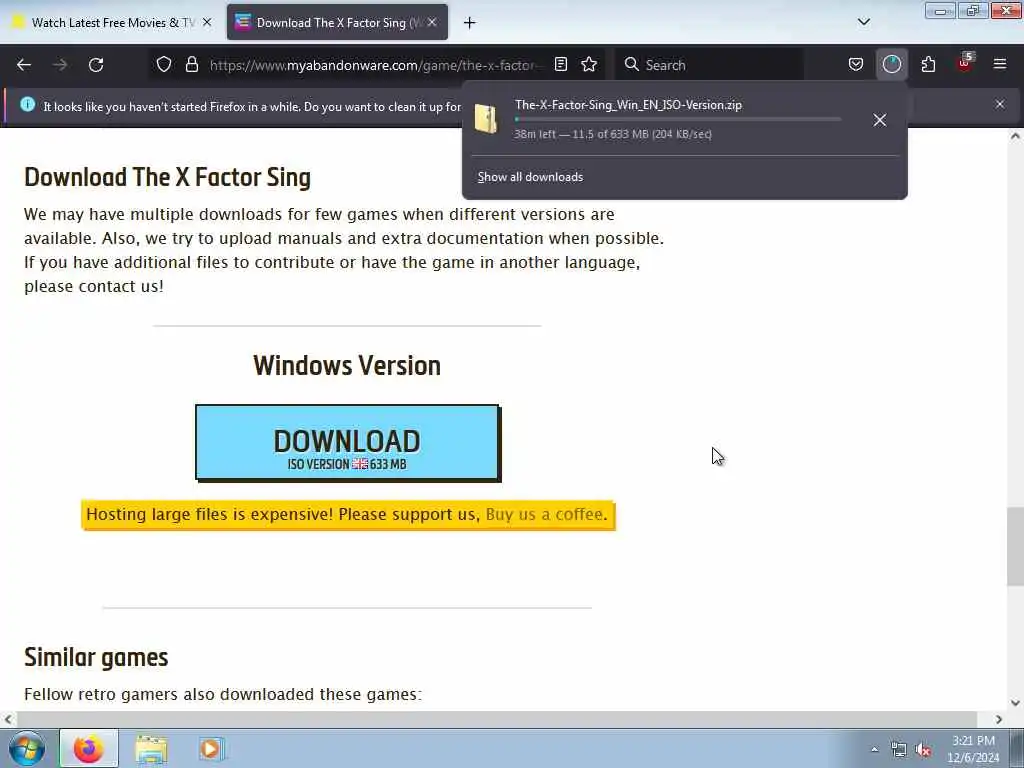Image resolution: width=1024 pixels, height=768 pixels.
Task: Select the Download The X Factor Sing tab
Action: (x=337, y=22)
